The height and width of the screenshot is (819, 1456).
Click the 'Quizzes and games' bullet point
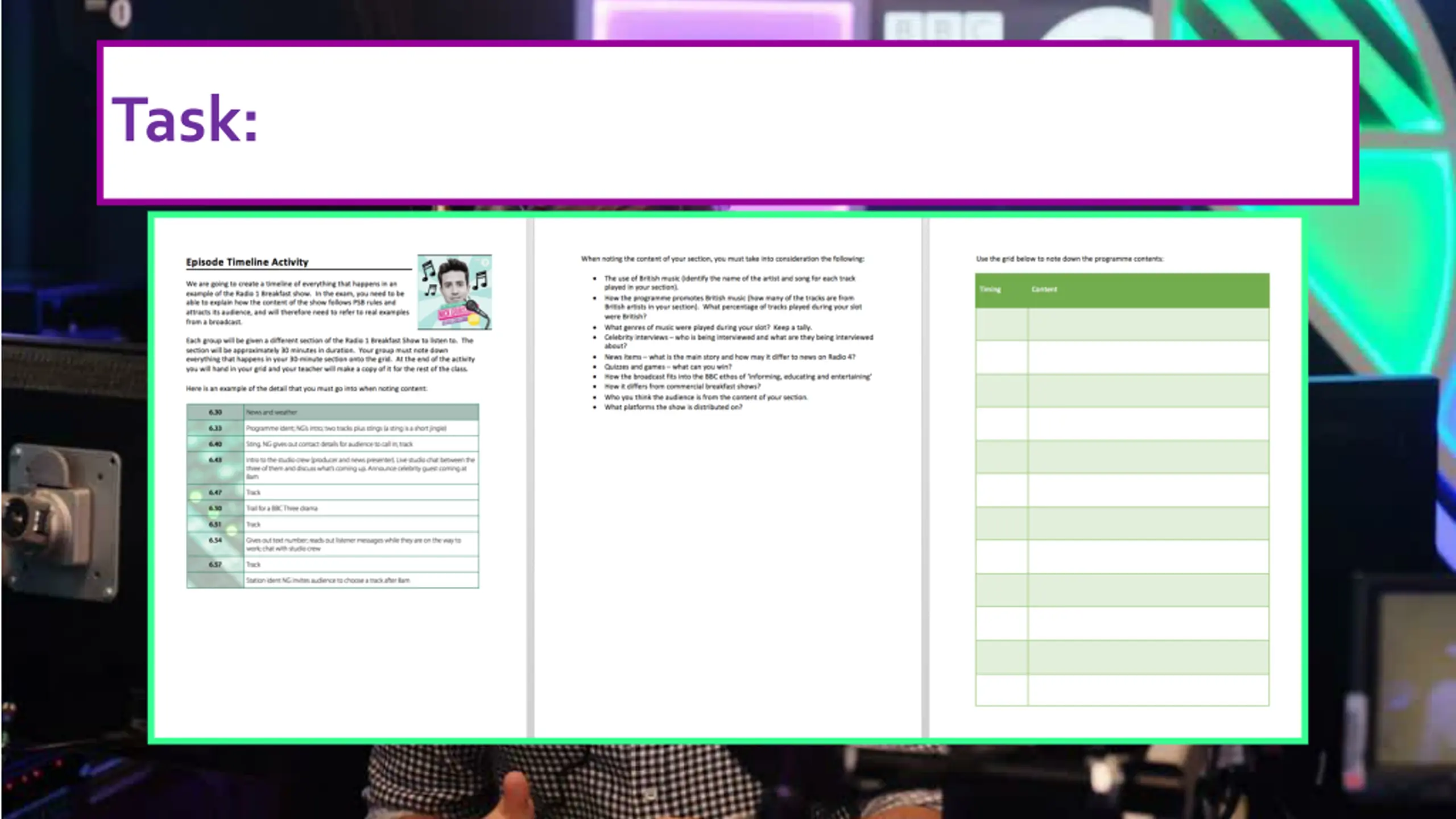(x=668, y=367)
